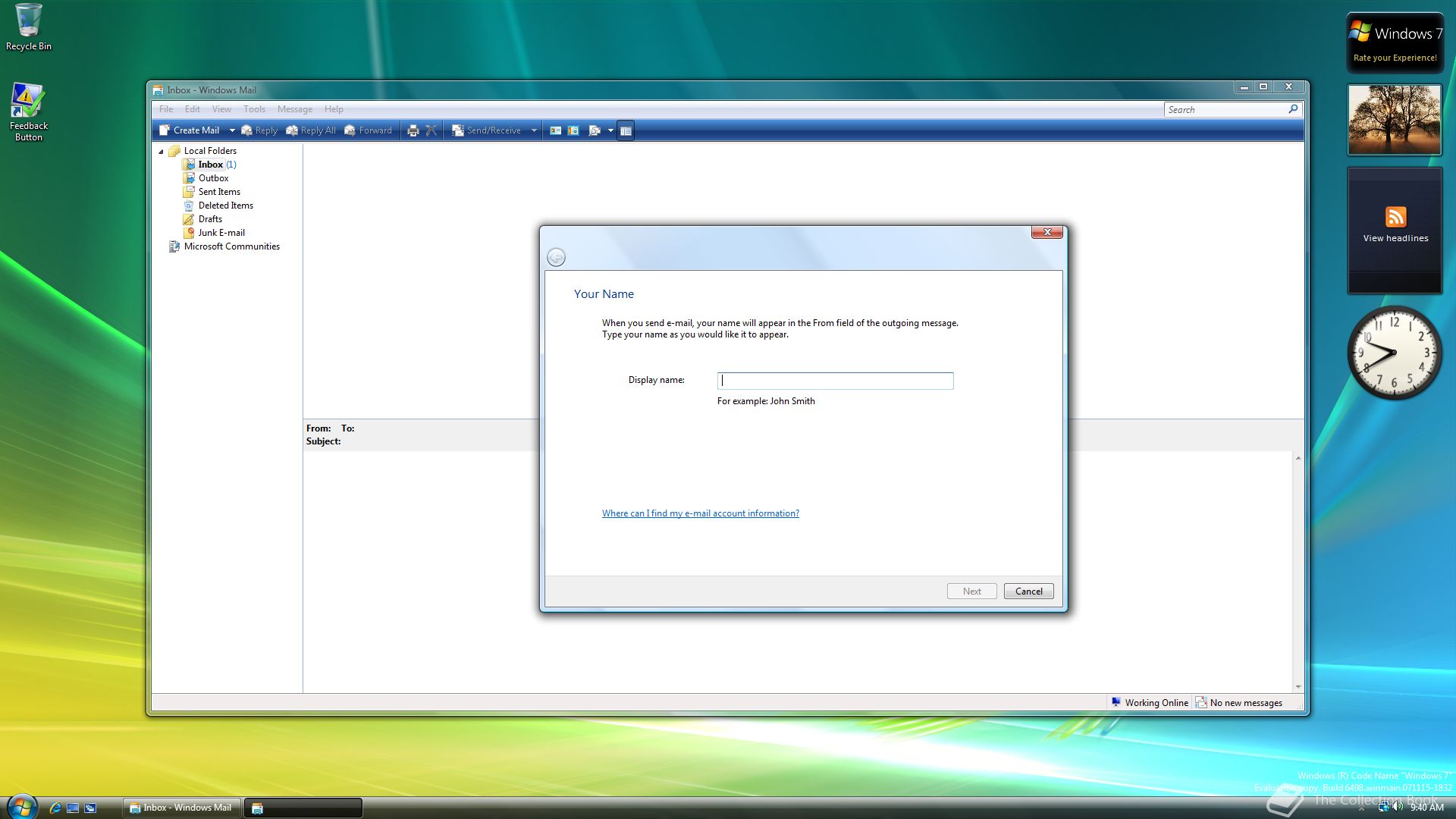Image resolution: width=1456 pixels, height=819 pixels.
Task: Click the Windows 7 Rate your Experience gadget
Action: (1395, 42)
